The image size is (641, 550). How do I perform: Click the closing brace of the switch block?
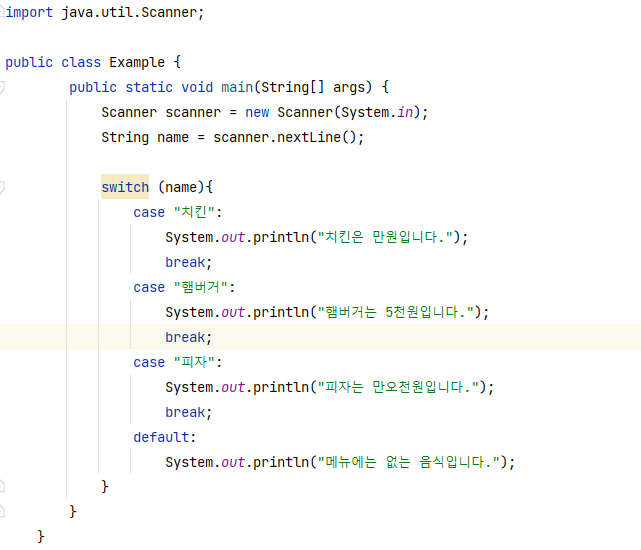105,486
